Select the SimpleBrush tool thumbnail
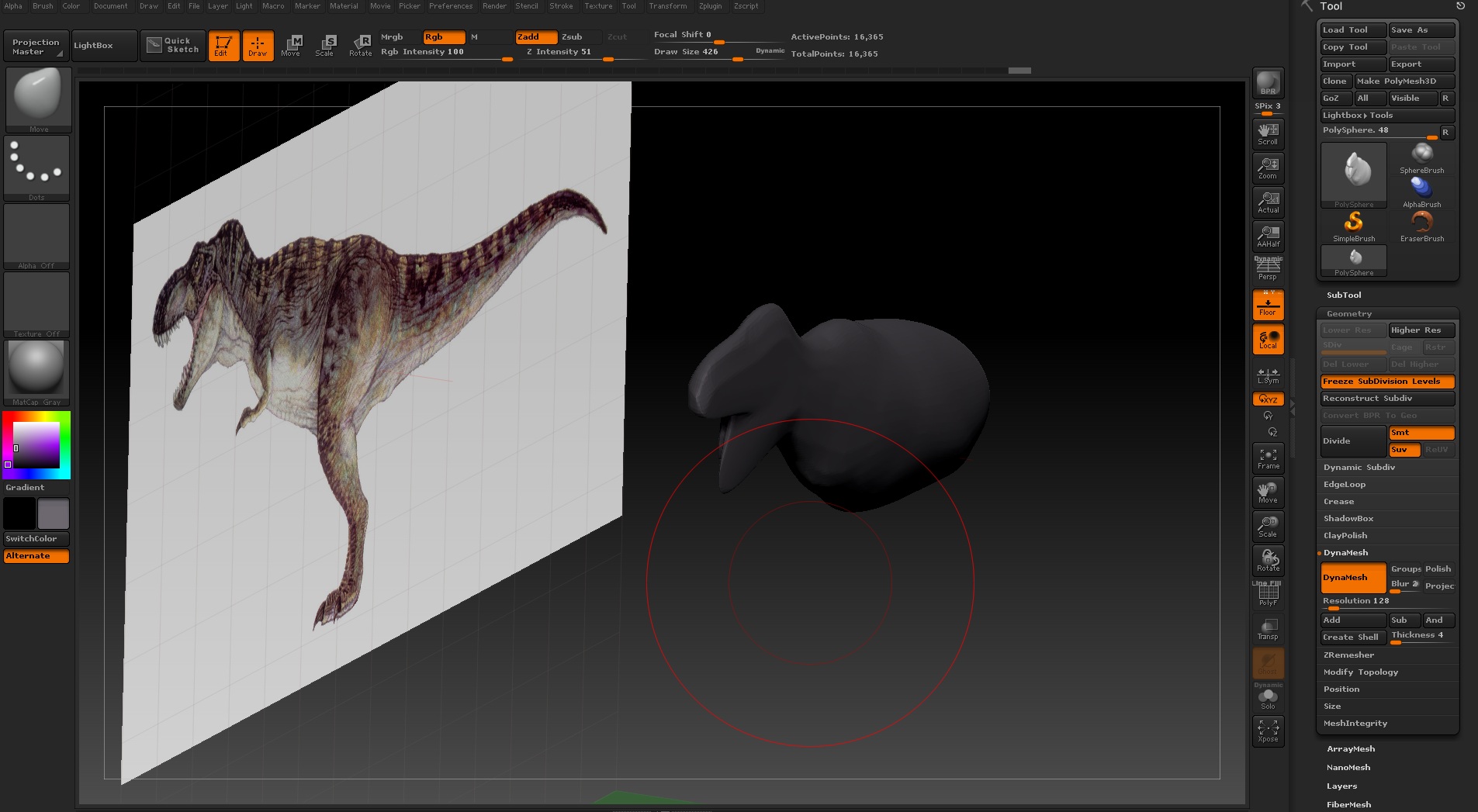The height and width of the screenshot is (812, 1478). (x=1354, y=226)
